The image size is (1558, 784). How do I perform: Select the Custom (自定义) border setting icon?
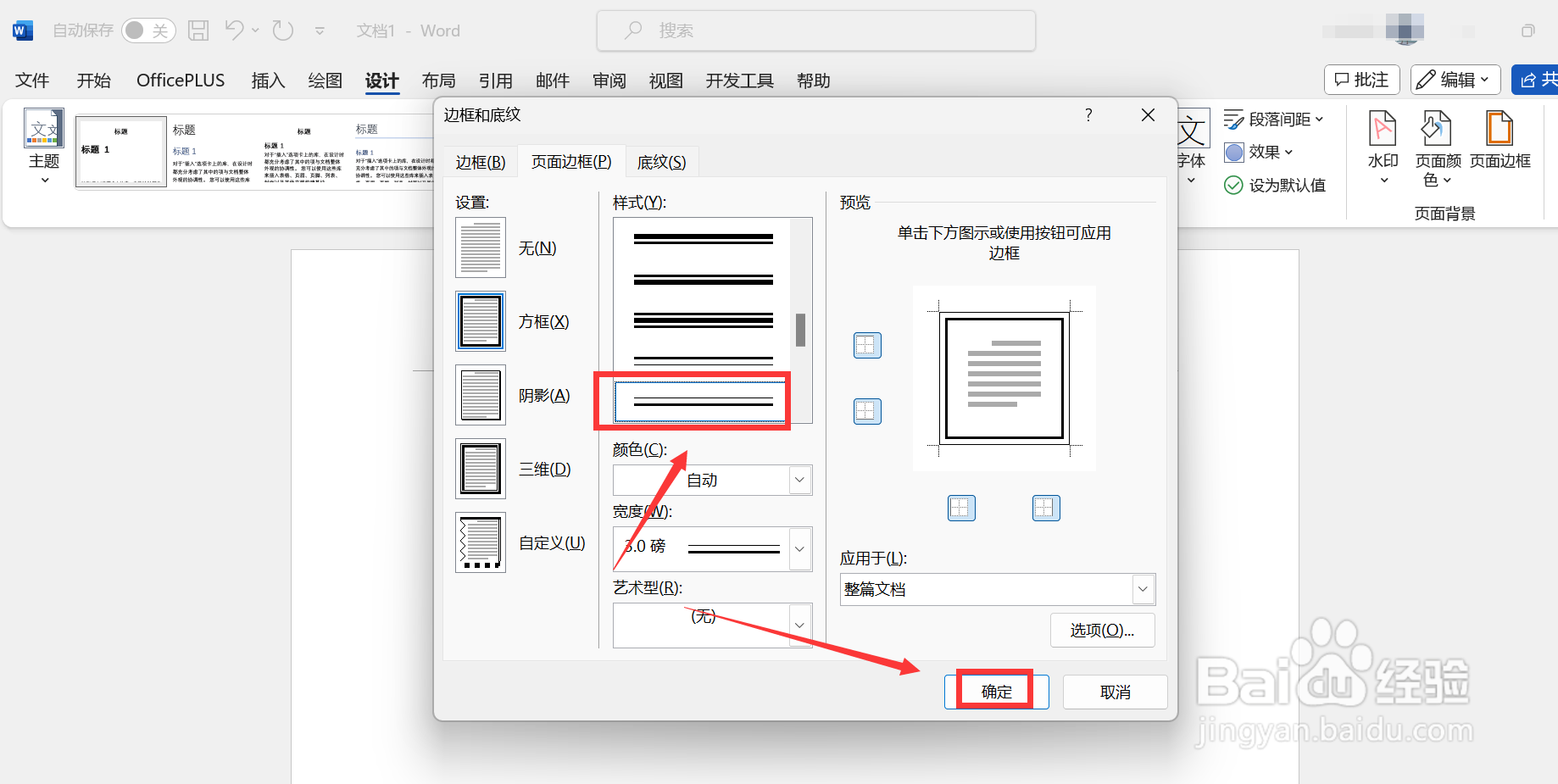[481, 542]
